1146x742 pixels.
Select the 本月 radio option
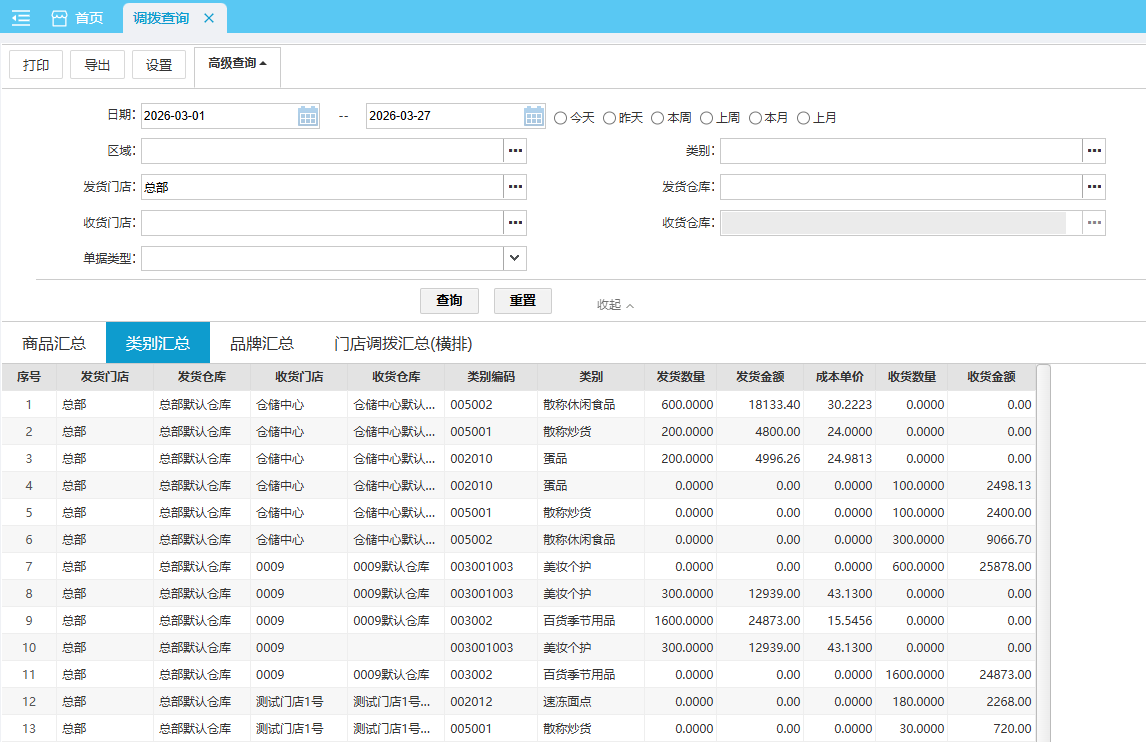(755, 118)
